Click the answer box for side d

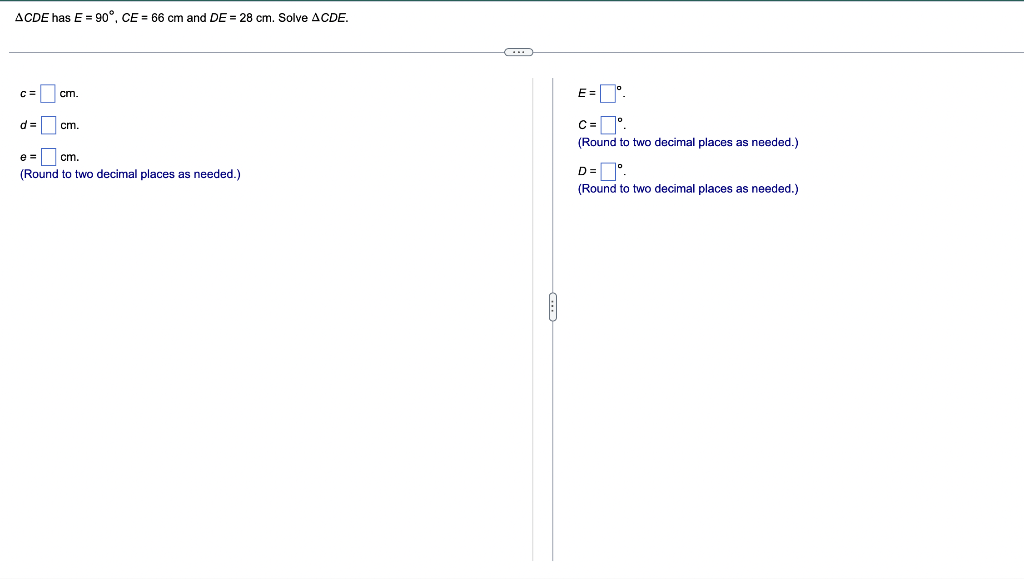pyautogui.click(x=47, y=124)
